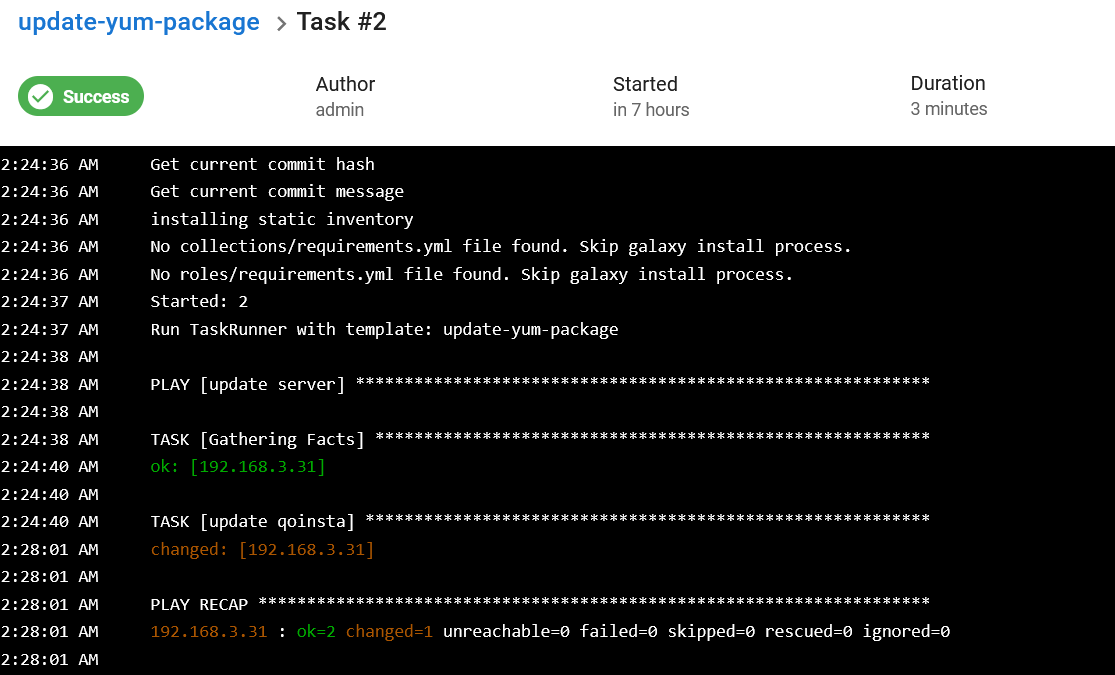Click the 'in 7 hours' Started value
Viewport: 1115px width, 675px height.
[651, 110]
